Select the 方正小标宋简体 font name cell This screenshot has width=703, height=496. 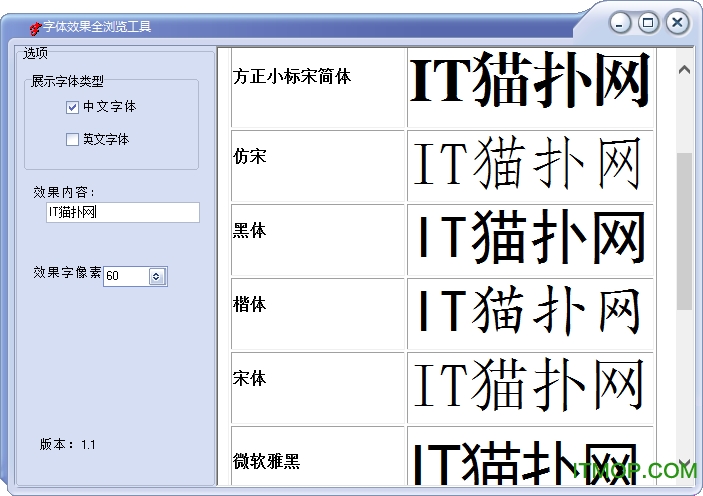click(318, 88)
